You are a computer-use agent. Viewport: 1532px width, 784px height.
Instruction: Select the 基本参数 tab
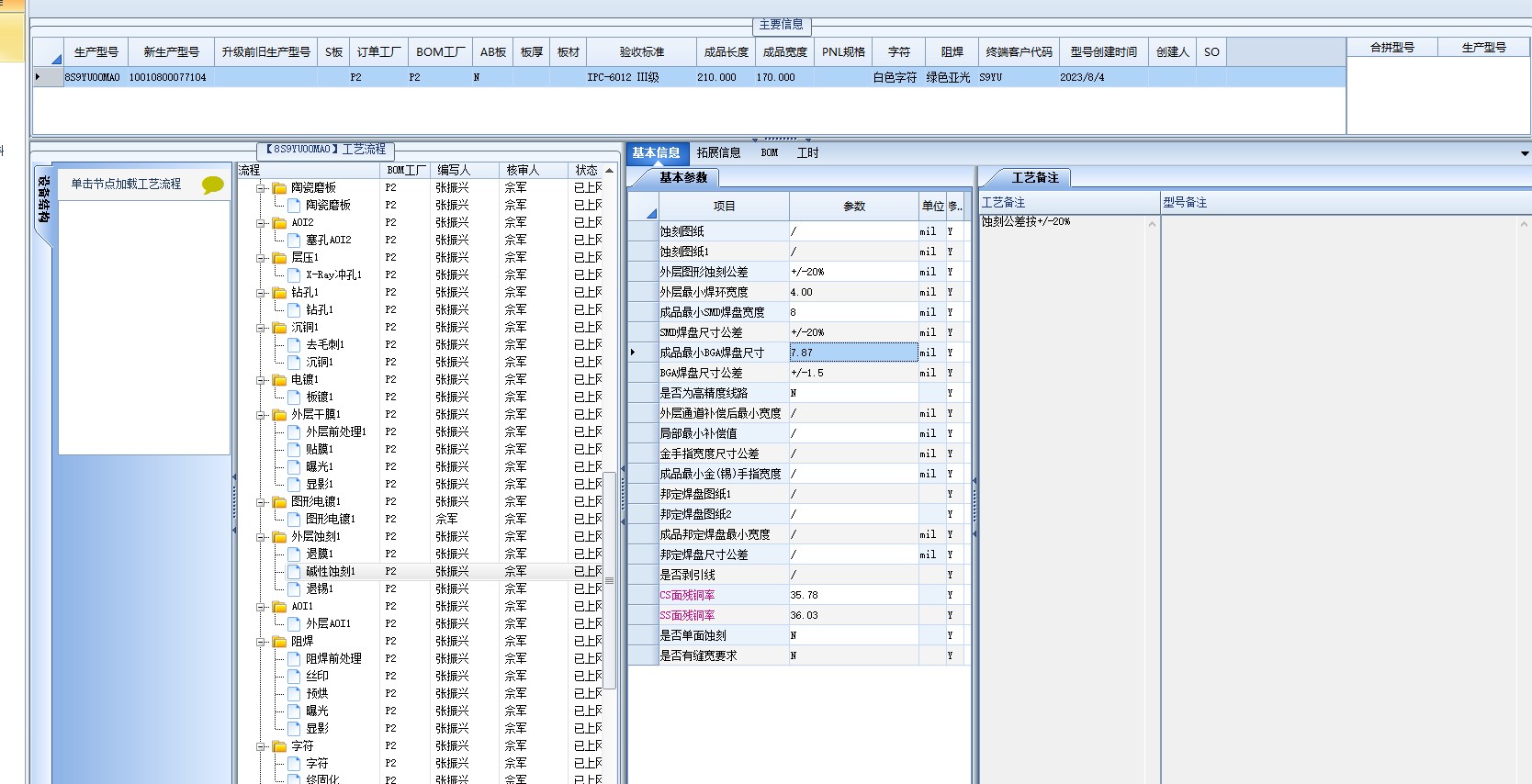click(683, 177)
